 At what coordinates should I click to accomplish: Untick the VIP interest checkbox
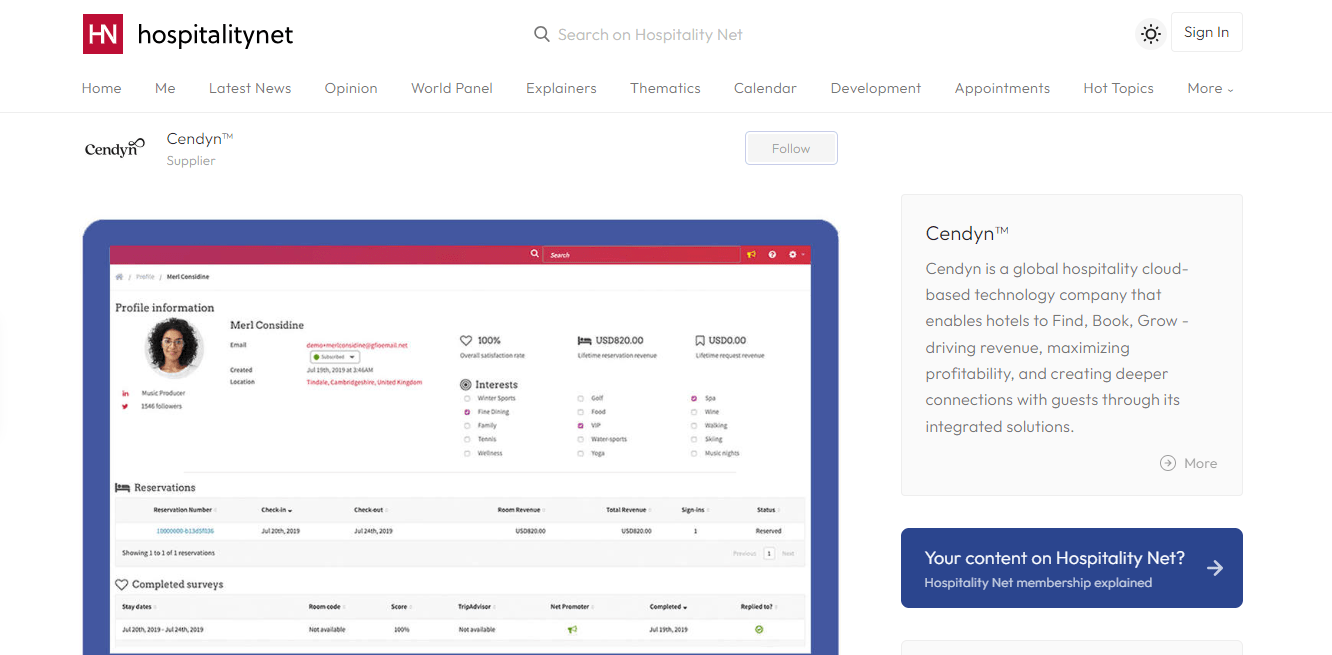(x=581, y=425)
